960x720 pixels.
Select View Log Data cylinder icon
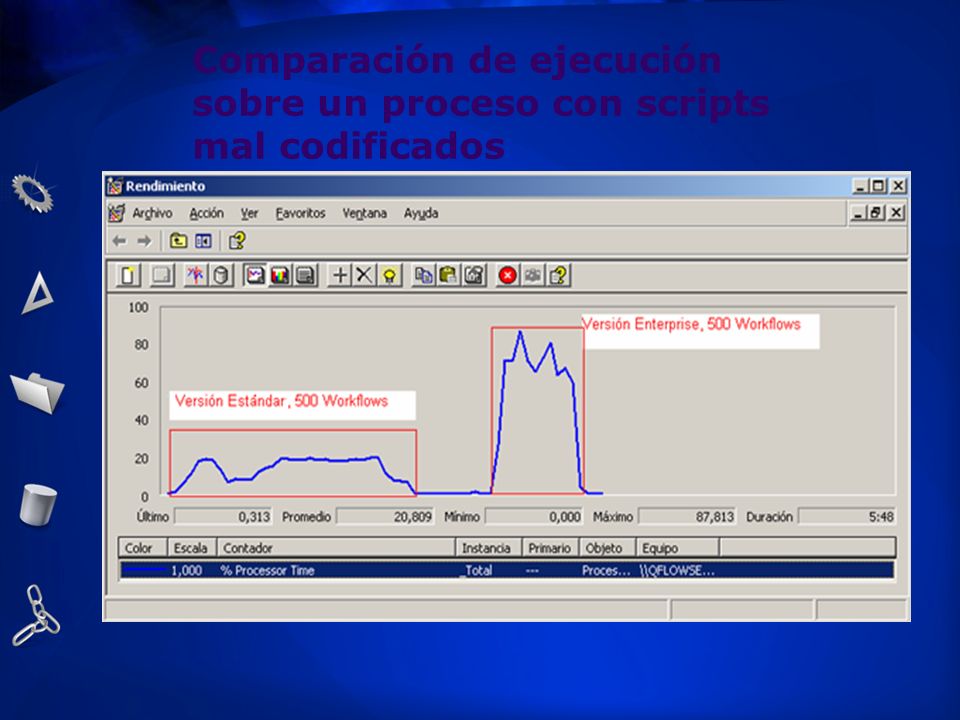[x=221, y=276]
